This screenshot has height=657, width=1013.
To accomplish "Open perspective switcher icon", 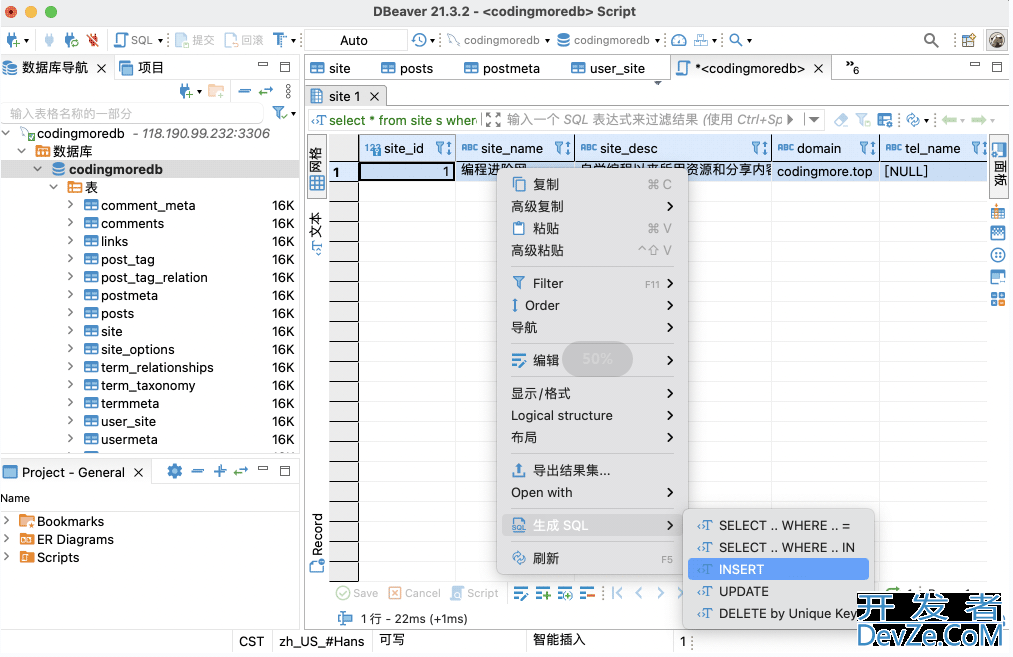I will point(968,40).
